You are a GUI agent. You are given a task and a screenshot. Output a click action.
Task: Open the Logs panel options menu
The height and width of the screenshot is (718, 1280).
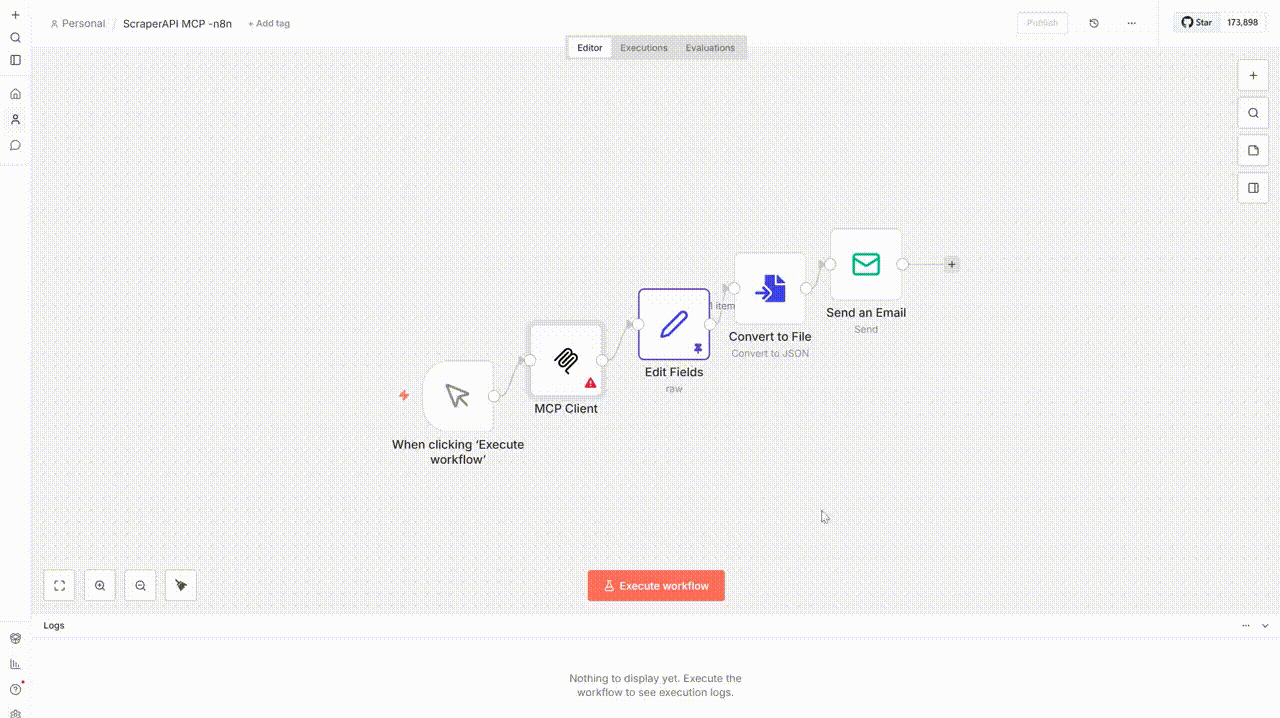click(x=1246, y=626)
